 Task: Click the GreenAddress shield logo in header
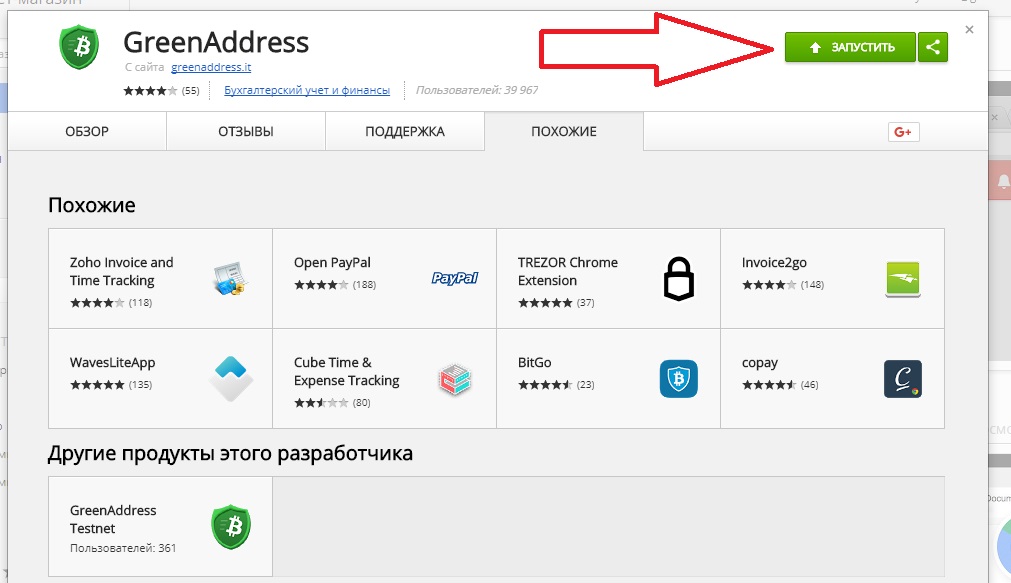pos(79,46)
